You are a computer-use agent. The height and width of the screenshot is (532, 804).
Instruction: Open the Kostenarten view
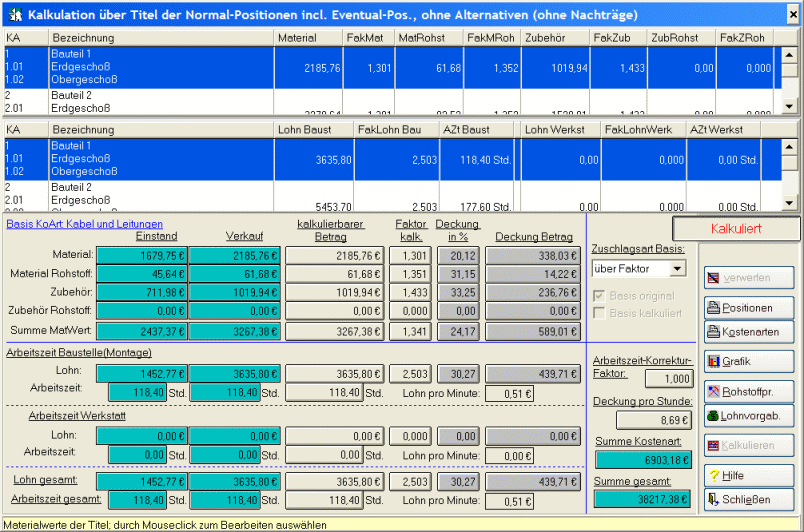[x=749, y=332]
